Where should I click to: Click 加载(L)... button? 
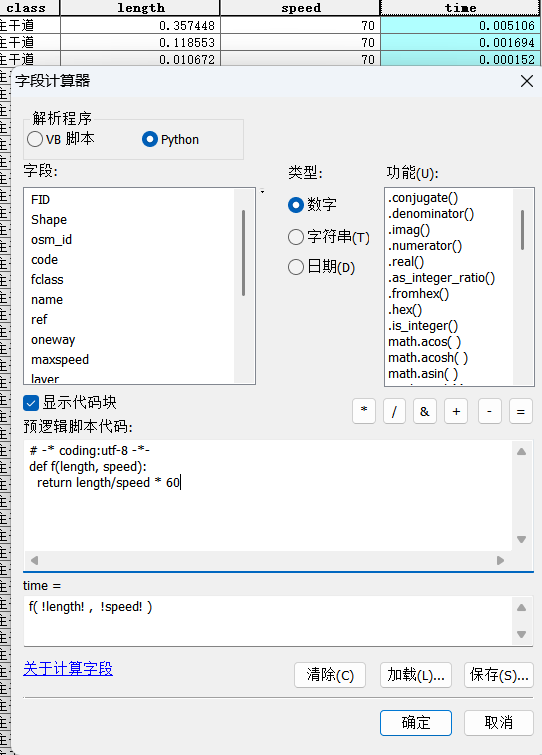pos(415,675)
